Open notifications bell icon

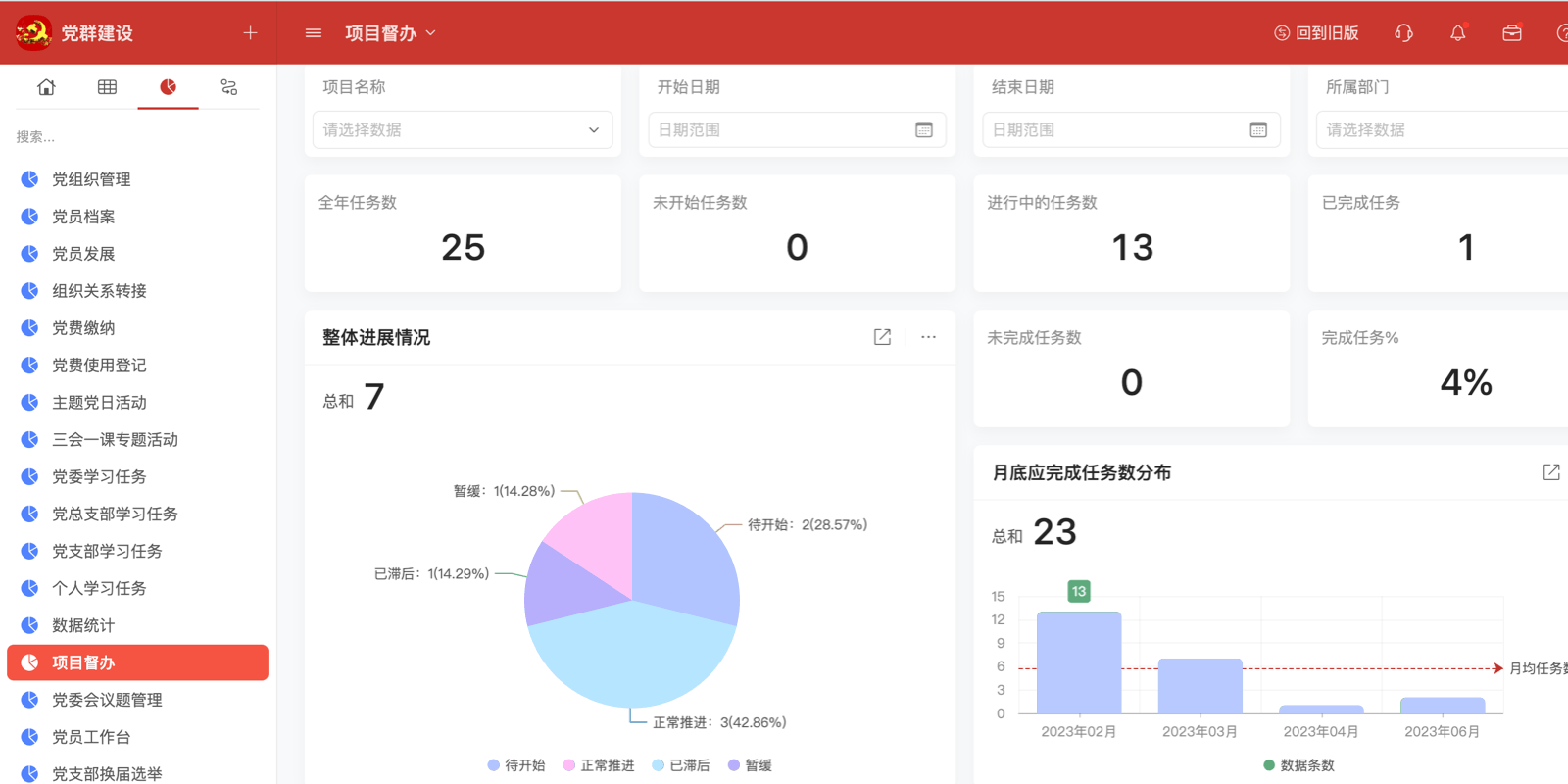point(1457,33)
